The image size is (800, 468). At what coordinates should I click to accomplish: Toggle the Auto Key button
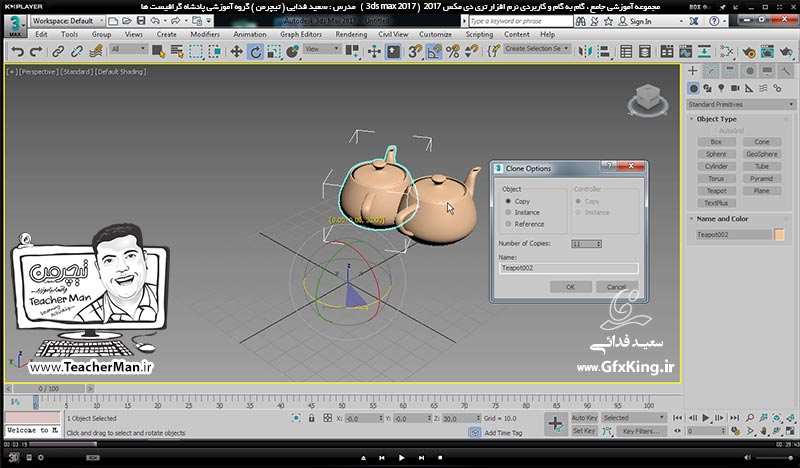click(584, 417)
